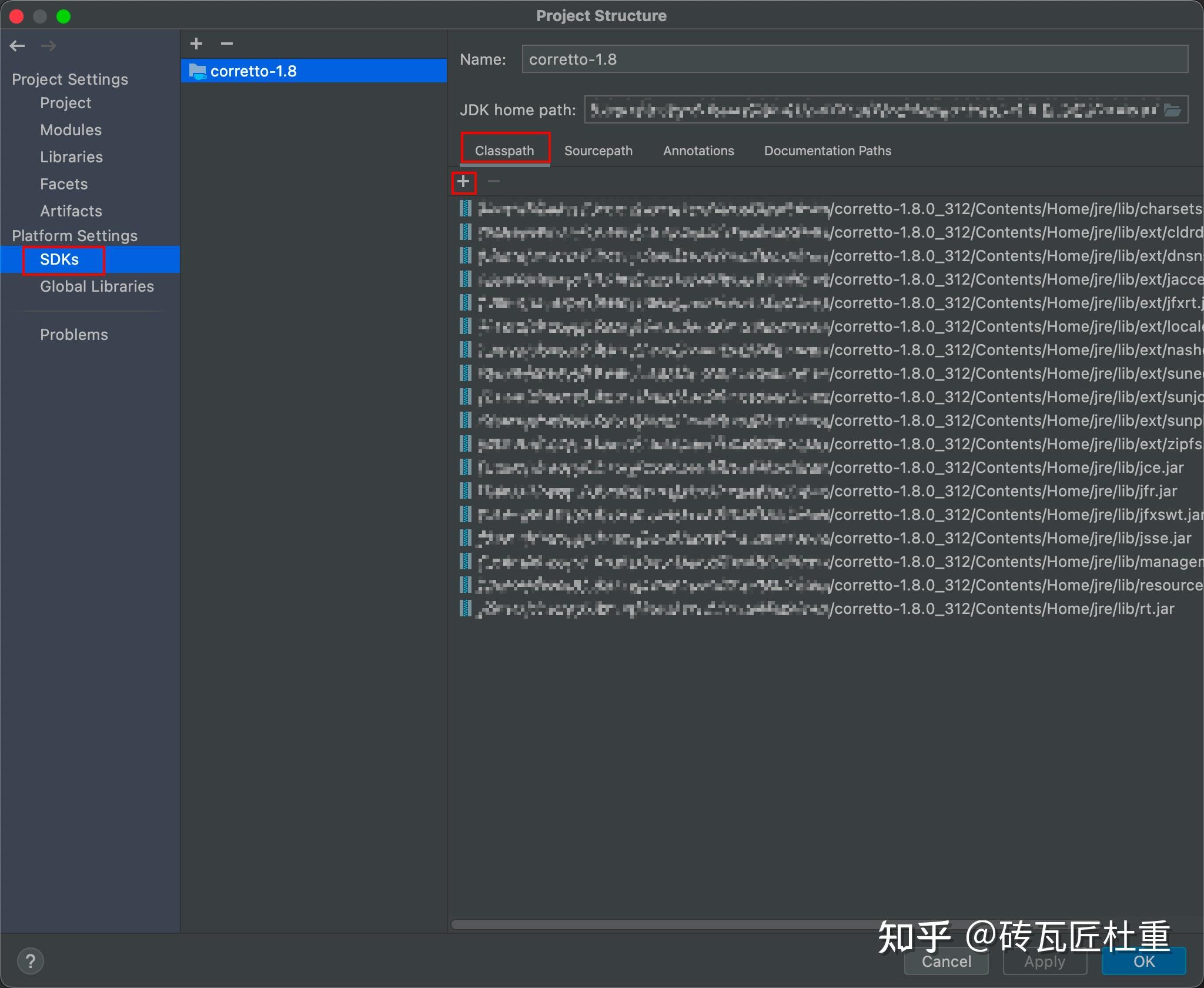This screenshot has height=988, width=1204.
Task: Open the Documentation Paths tab
Action: (828, 151)
